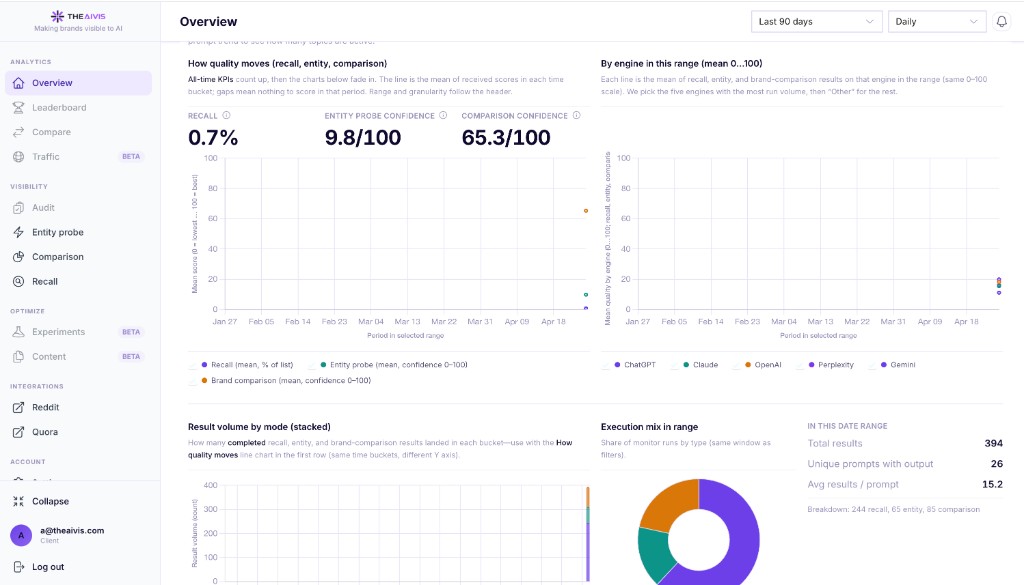1024x585 pixels.
Task: Open the notifications bell
Action: 1001,22
